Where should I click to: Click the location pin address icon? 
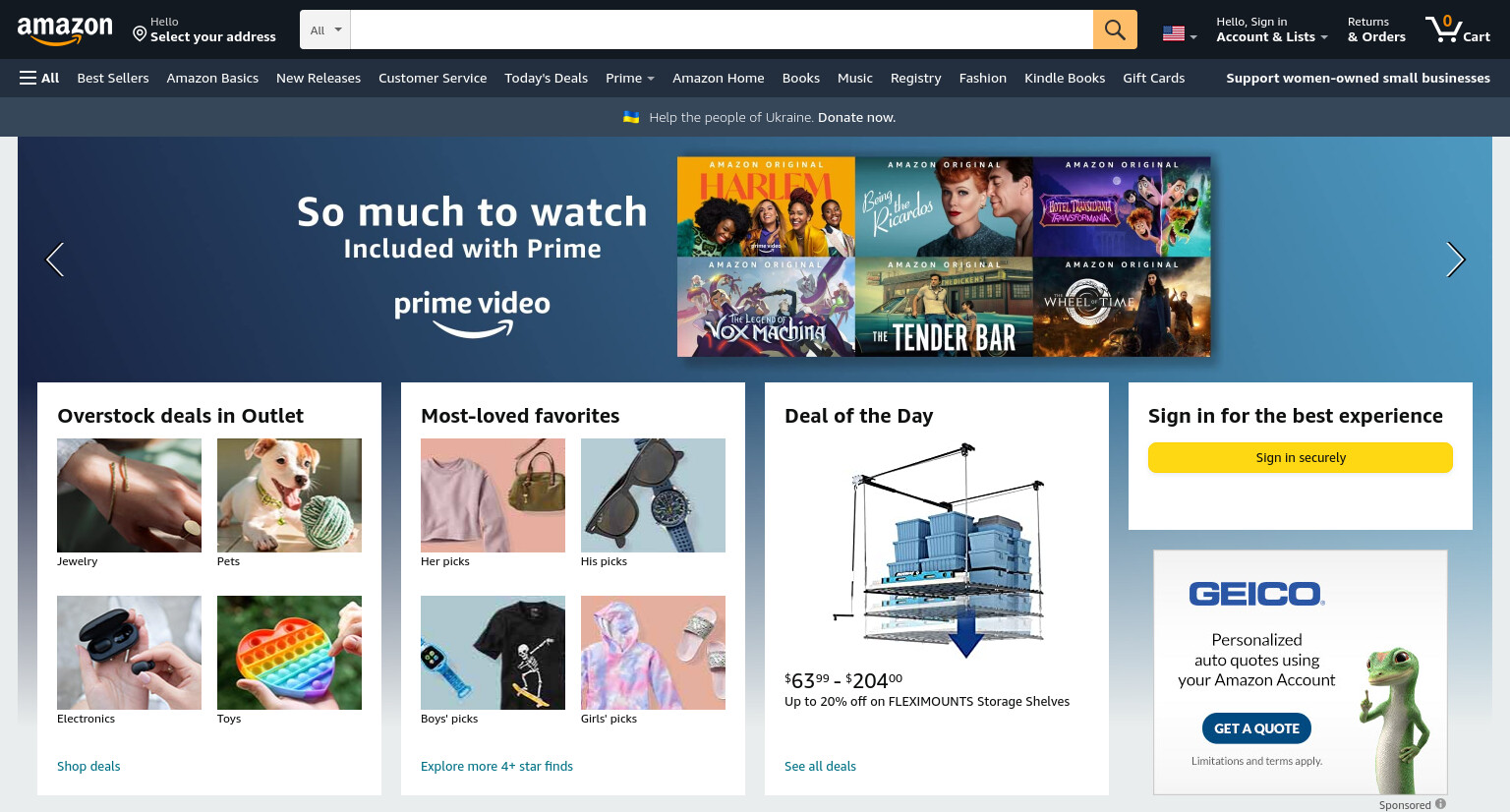140,34
